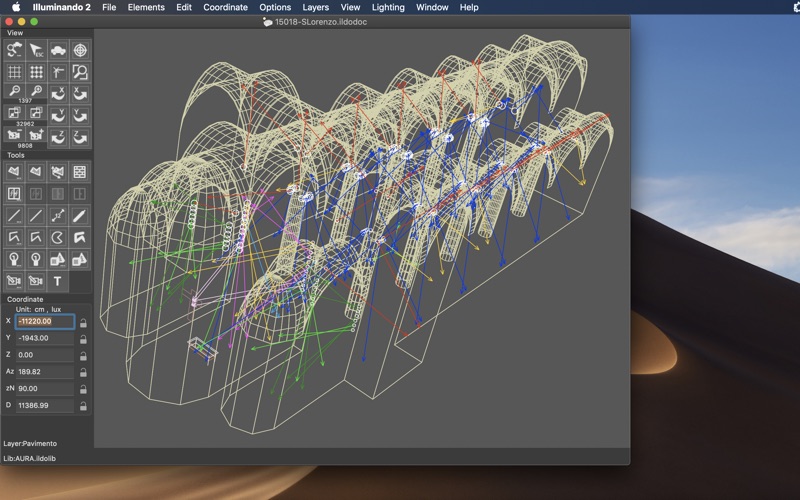
Task: Select the first surface polygon tool
Action: [14, 172]
